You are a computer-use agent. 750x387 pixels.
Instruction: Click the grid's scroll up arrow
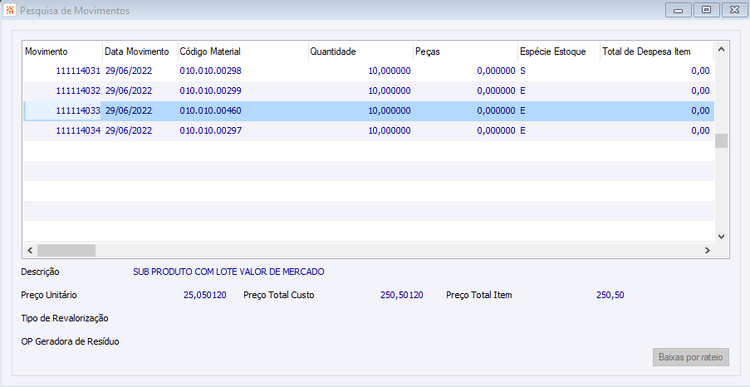pyautogui.click(x=721, y=50)
